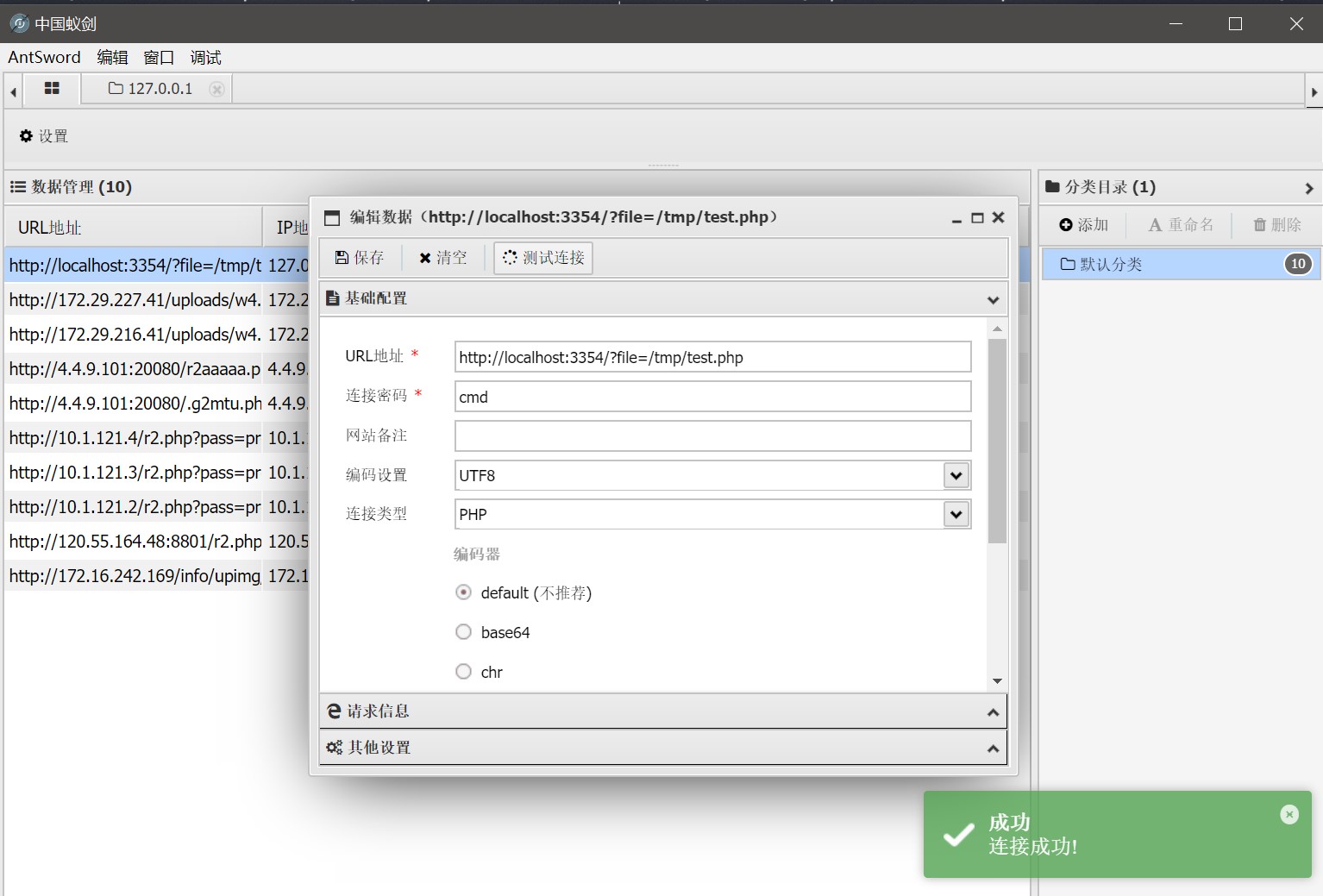Click the dialog's vertical scrollbar thumb

pos(997,440)
